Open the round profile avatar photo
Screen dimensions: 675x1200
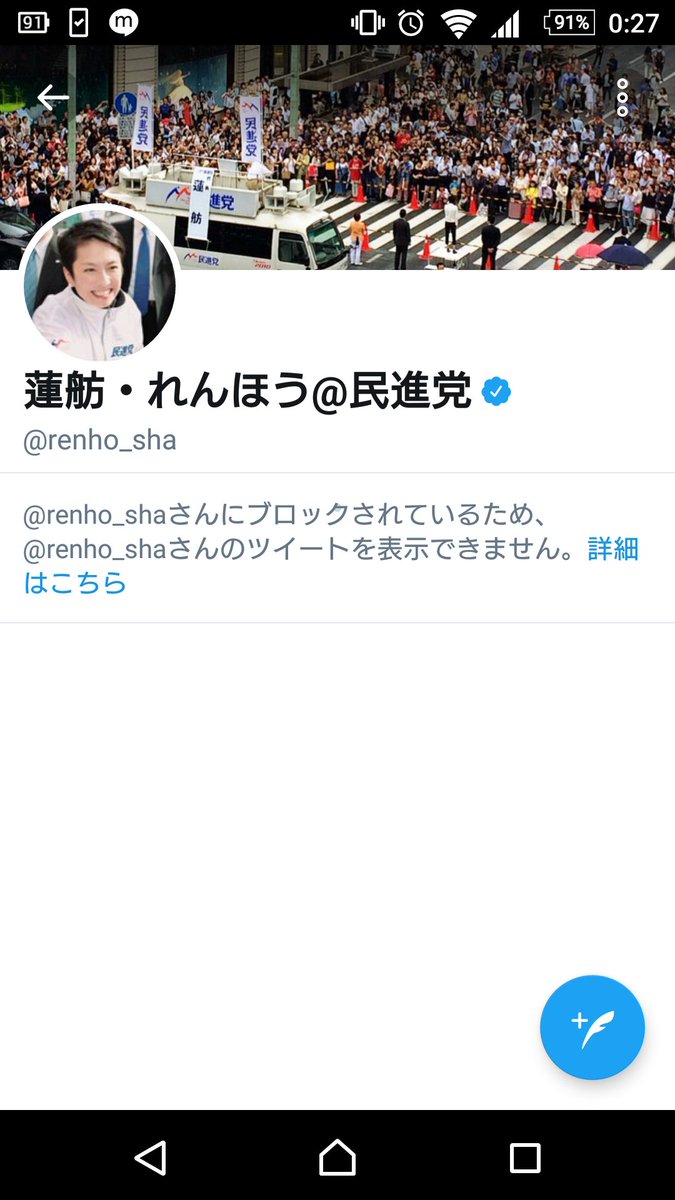click(99, 284)
